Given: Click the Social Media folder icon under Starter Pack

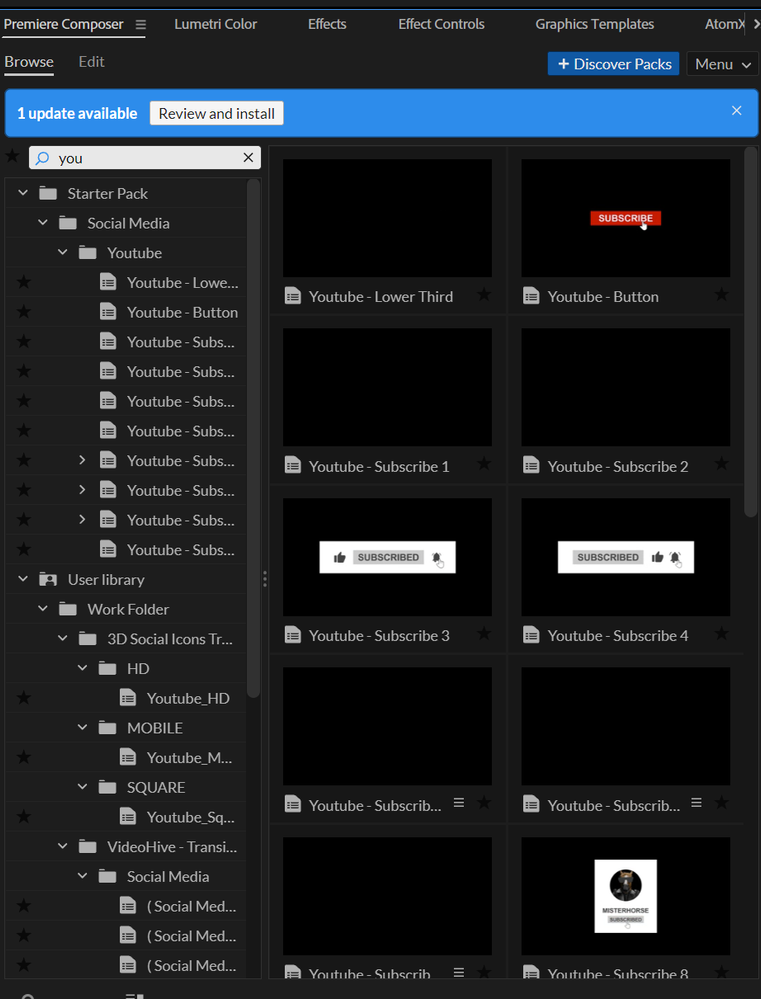Looking at the screenshot, I should (x=68, y=223).
